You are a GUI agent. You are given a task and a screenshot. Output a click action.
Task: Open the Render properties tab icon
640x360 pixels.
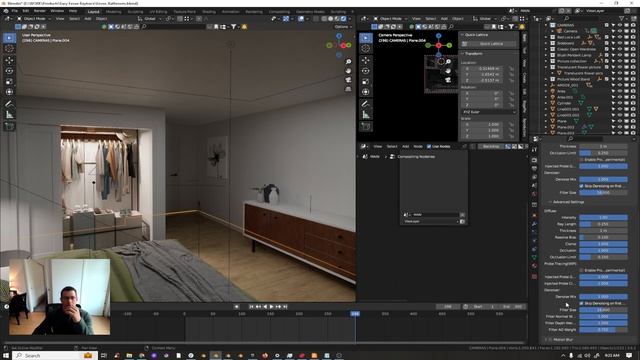(x=534, y=160)
